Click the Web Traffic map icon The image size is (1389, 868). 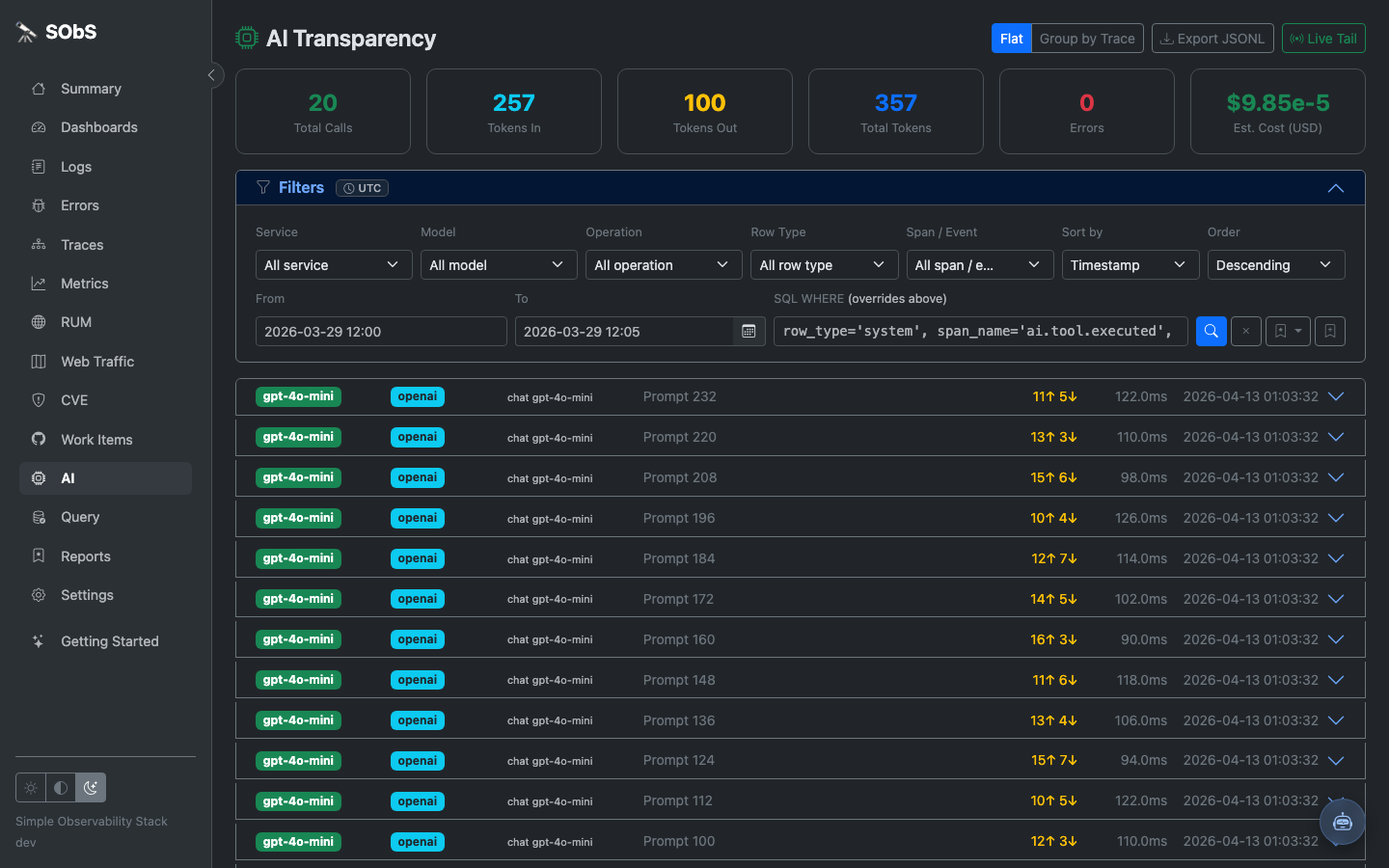pyautogui.click(x=39, y=362)
